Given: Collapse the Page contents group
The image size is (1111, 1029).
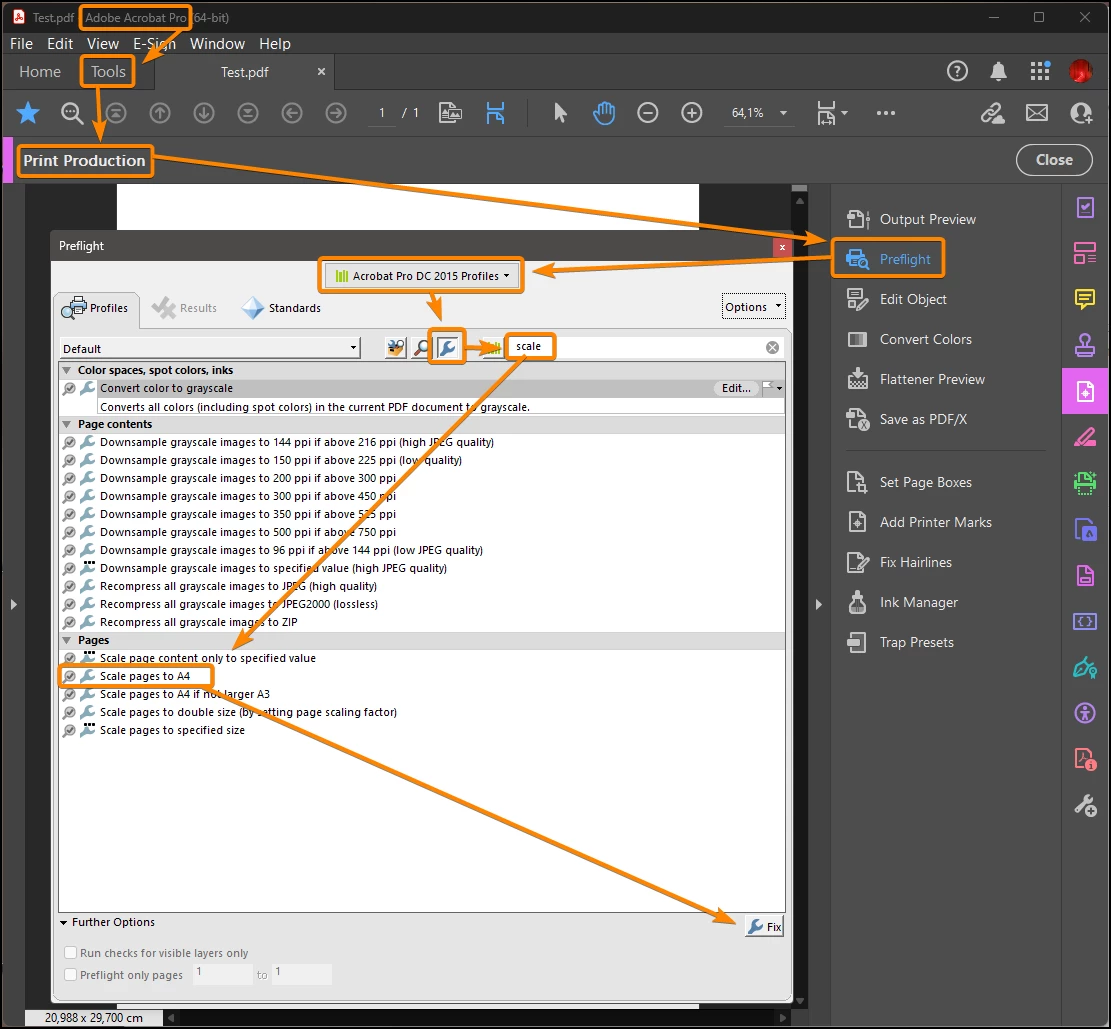Looking at the screenshot, I should pos(67,424).
